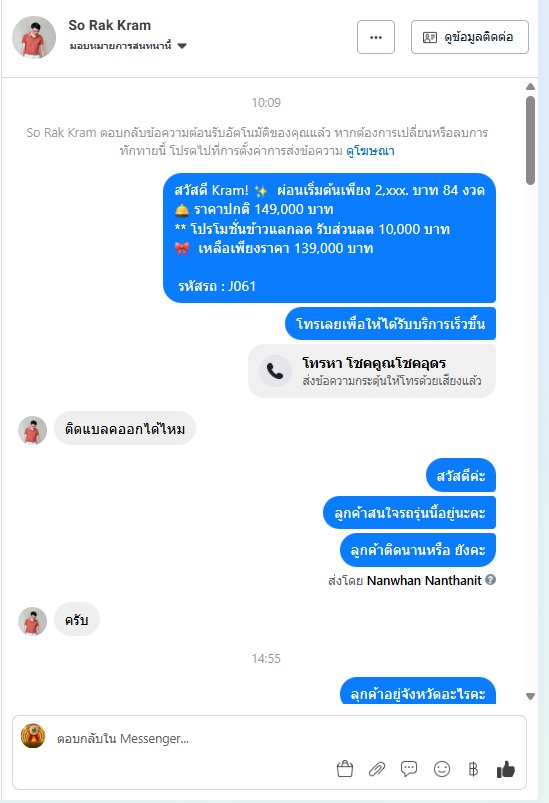This screenshot has height=803, width=549.
Task: Click customer avatar next to ครับ message
Action: click(32, 621)
